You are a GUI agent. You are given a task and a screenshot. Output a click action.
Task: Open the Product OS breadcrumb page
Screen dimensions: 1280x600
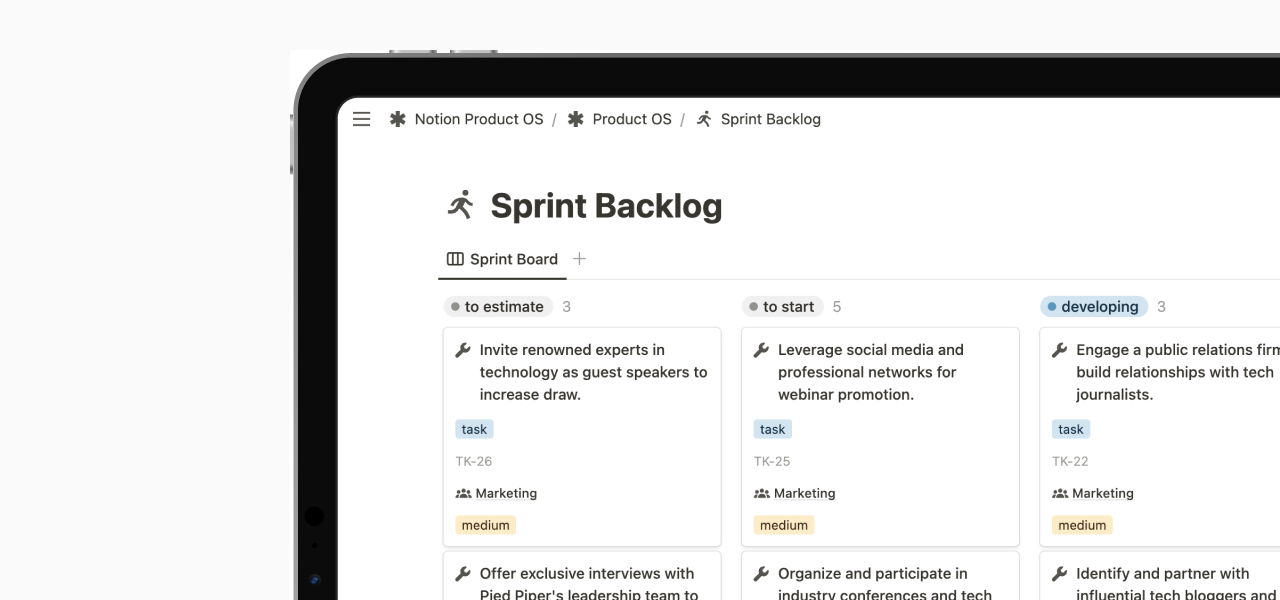point(632,119)
